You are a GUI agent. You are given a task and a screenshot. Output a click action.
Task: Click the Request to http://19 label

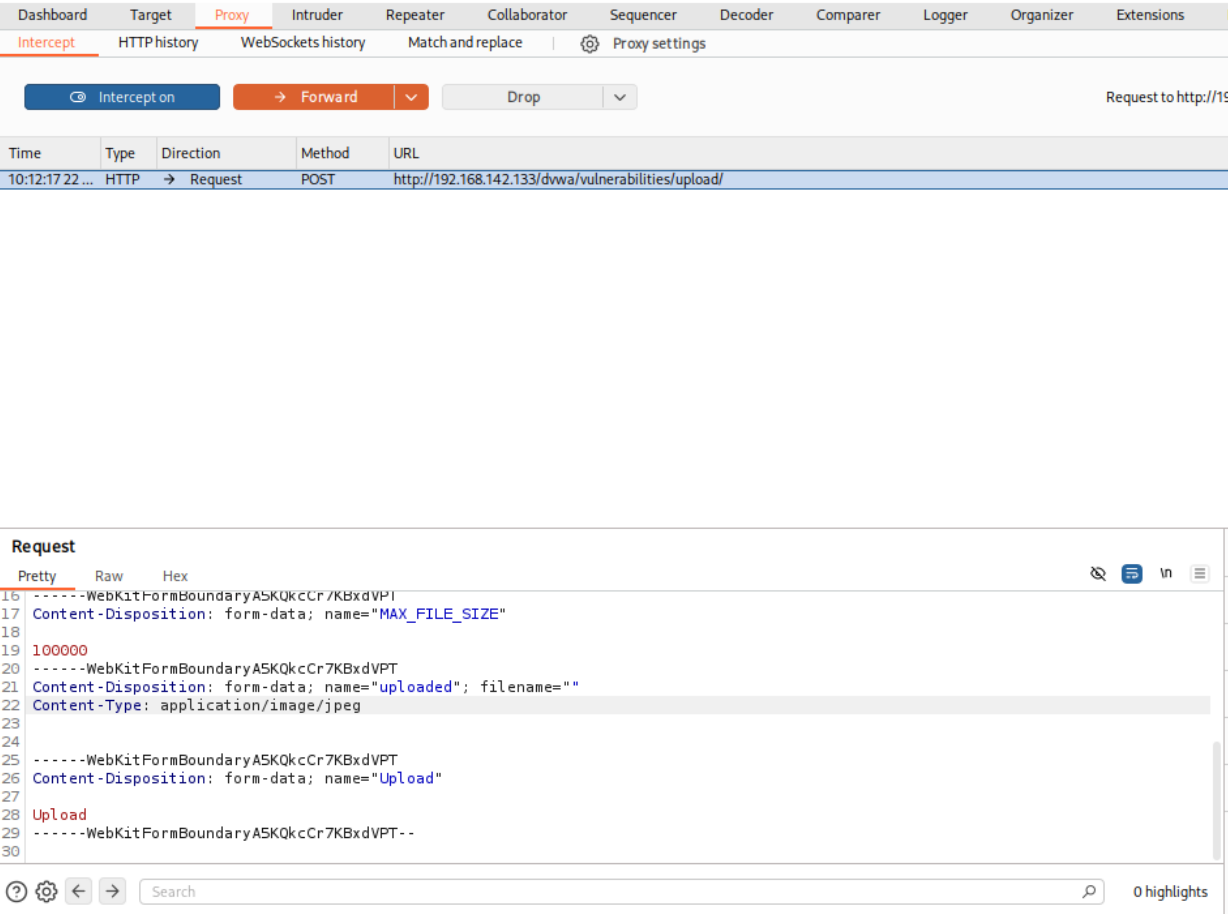tap(1167, 97)
